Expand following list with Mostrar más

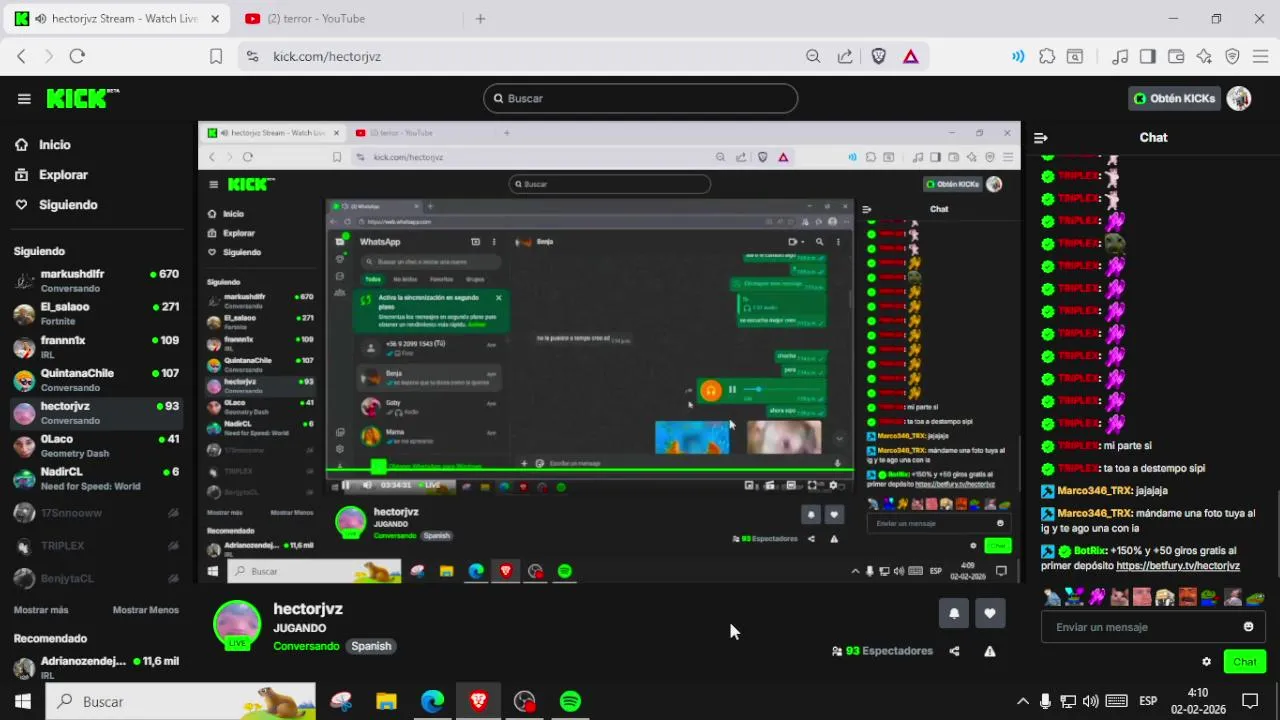(41, 610)
